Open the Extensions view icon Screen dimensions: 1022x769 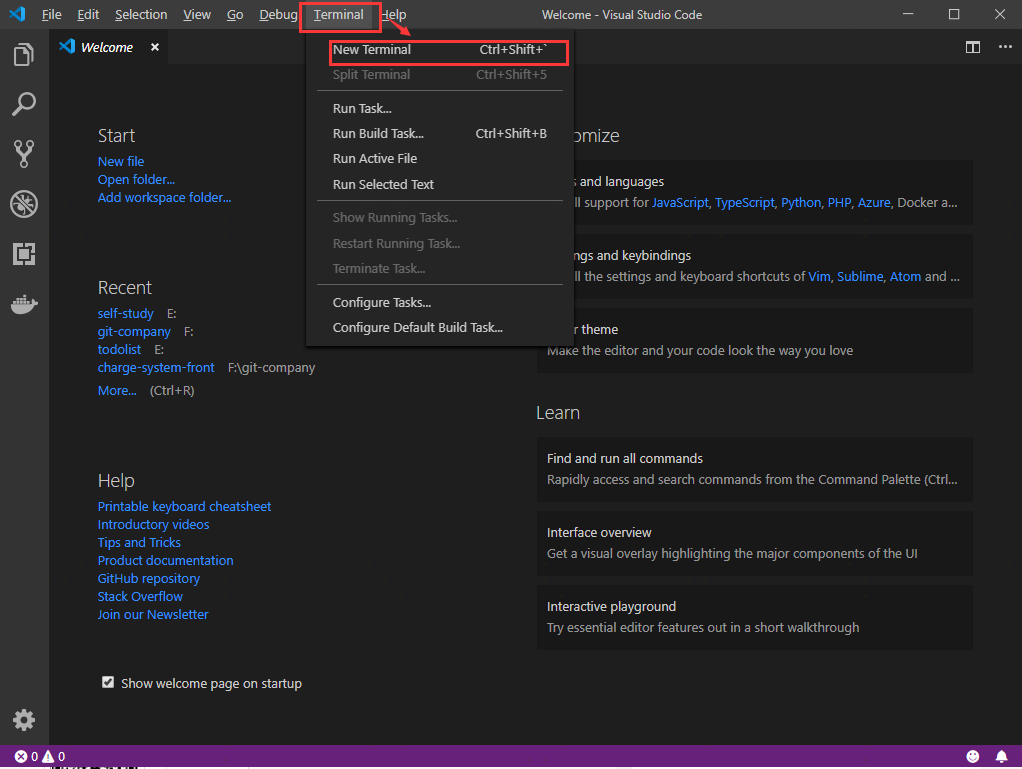click(23, 254)
